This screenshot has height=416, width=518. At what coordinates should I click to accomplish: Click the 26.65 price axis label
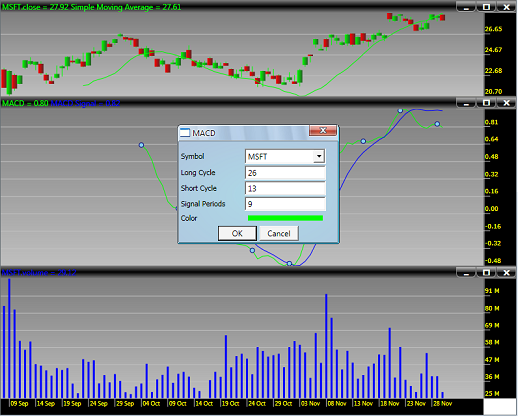(x=493, y=29)
